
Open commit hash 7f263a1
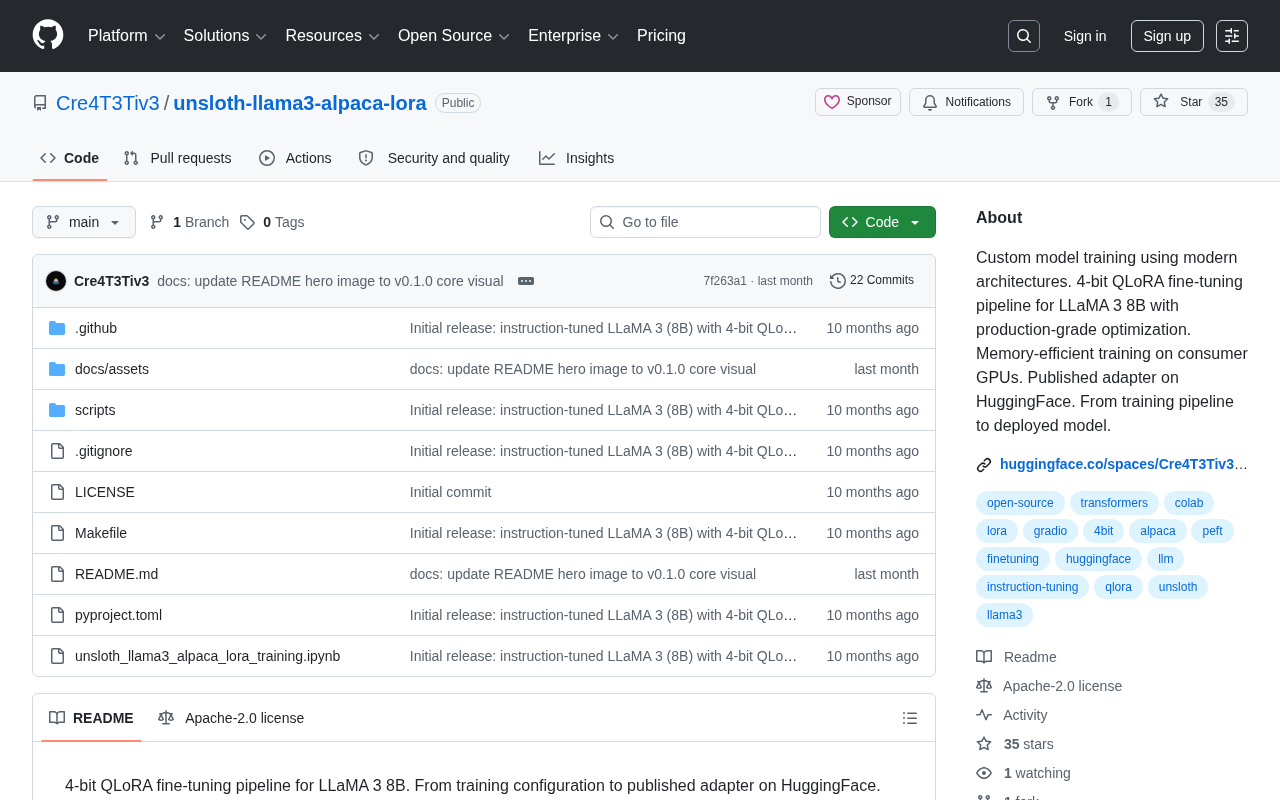[x=725, y=281]
